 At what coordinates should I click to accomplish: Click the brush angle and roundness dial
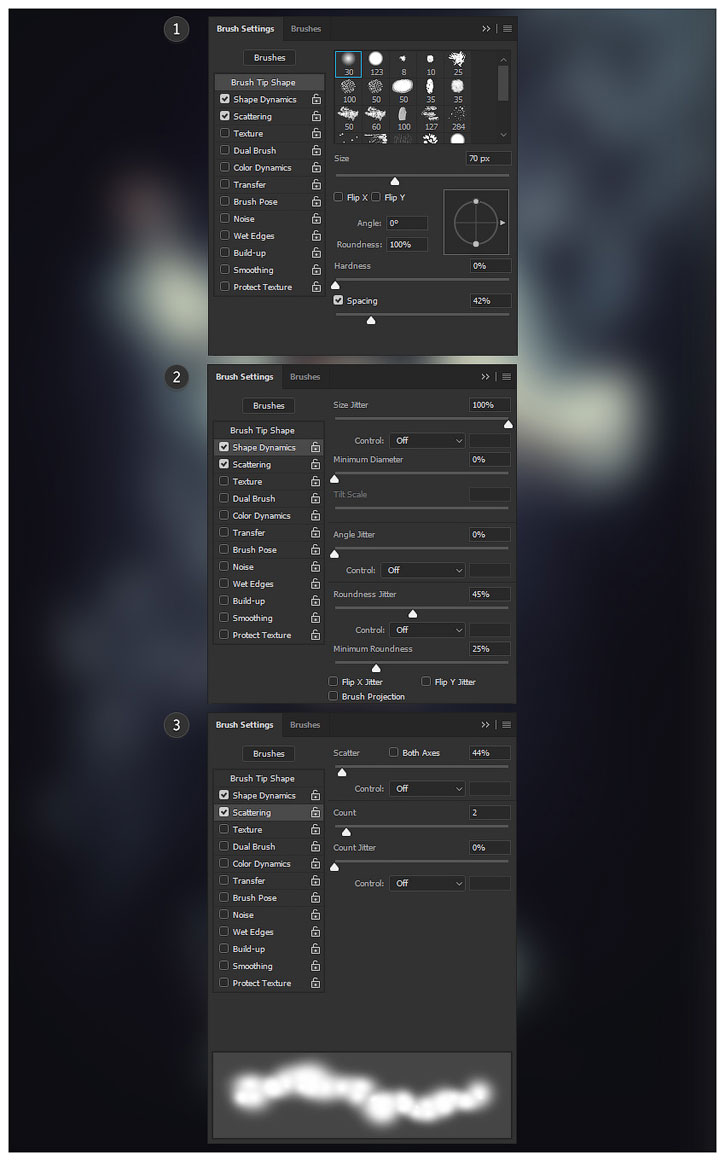(x=476, y=222)
